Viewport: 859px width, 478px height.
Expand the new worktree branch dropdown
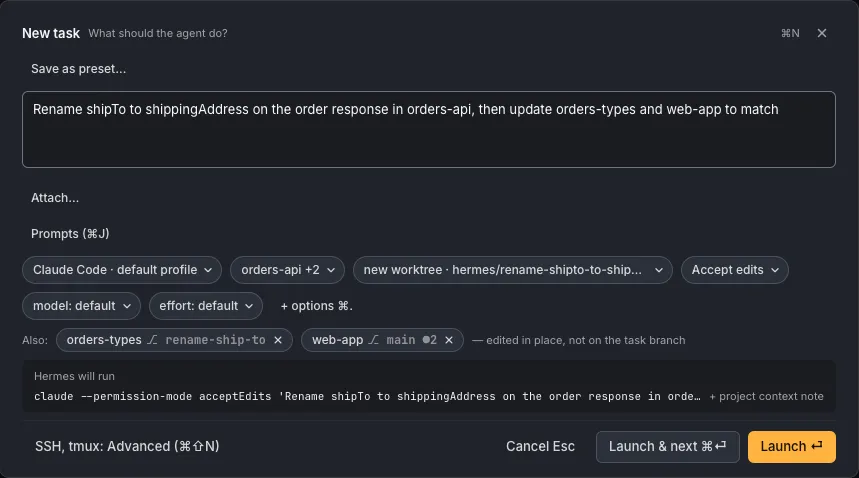[x=512, y=270]
